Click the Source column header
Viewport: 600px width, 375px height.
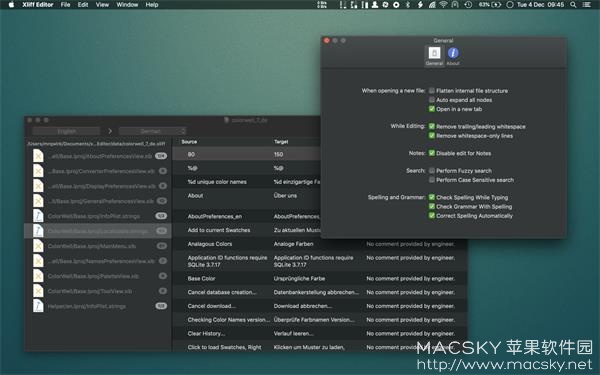pyautogui.click(x=189, y=142)
